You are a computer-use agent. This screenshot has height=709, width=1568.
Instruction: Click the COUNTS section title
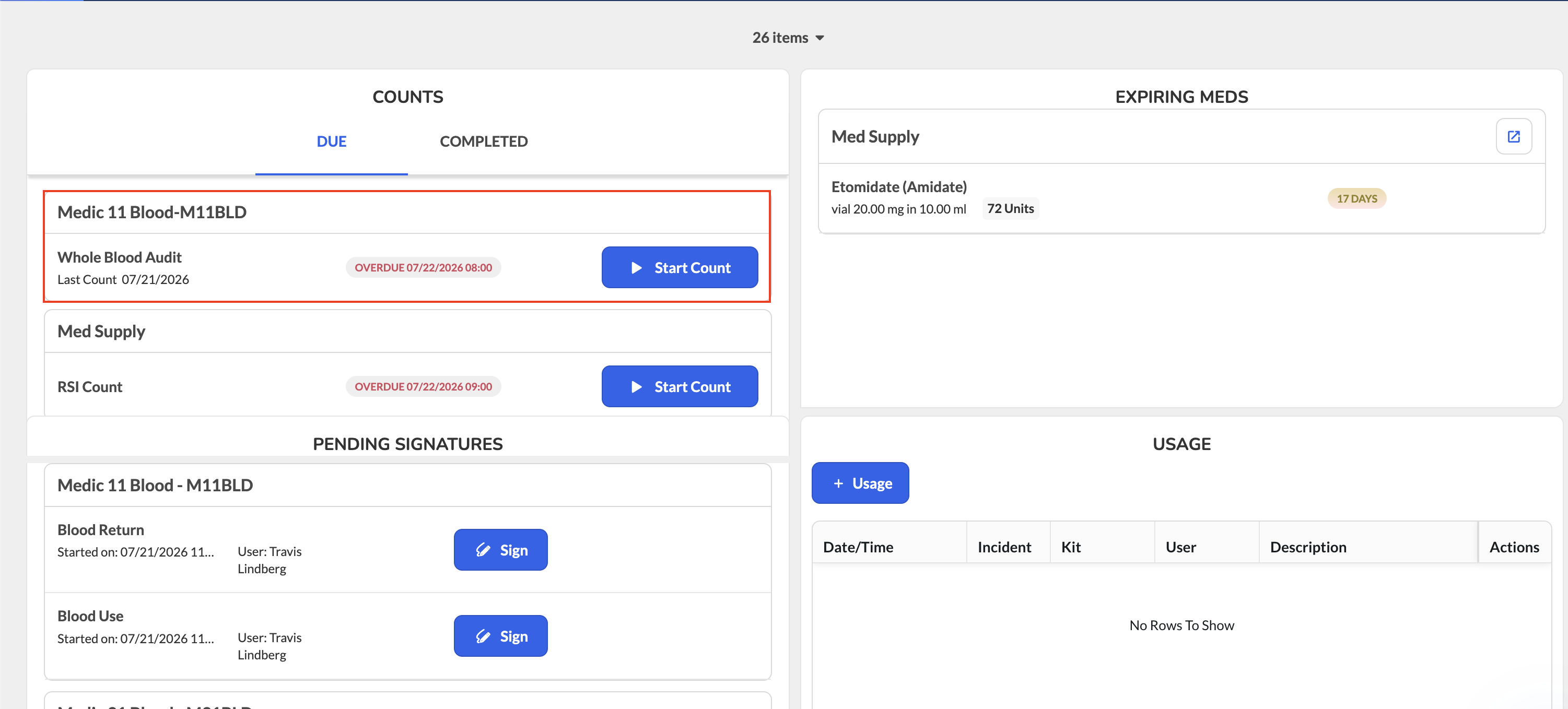point(408,97)
